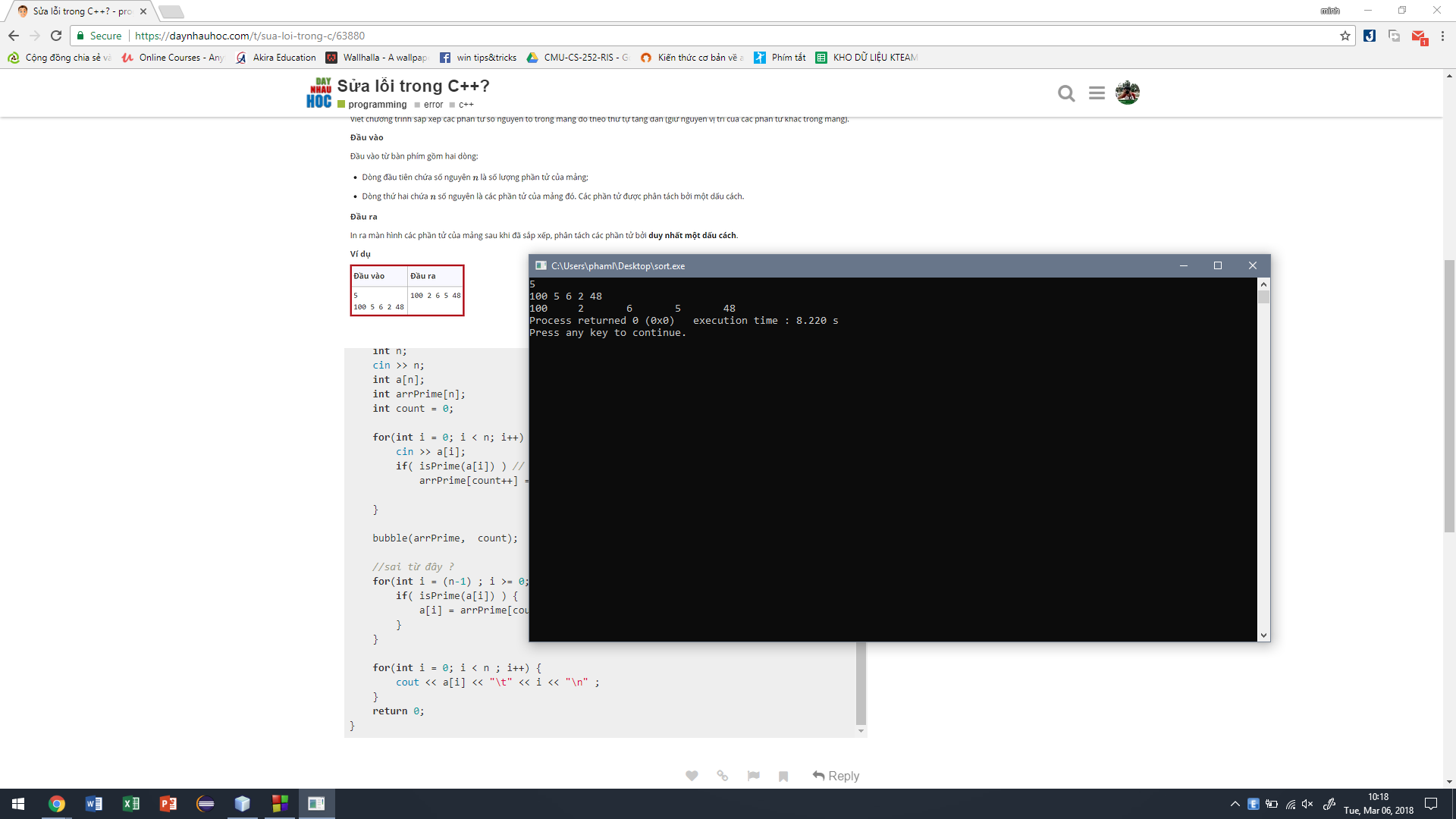Reload the page with refresh icon

(x=56, y=36)
